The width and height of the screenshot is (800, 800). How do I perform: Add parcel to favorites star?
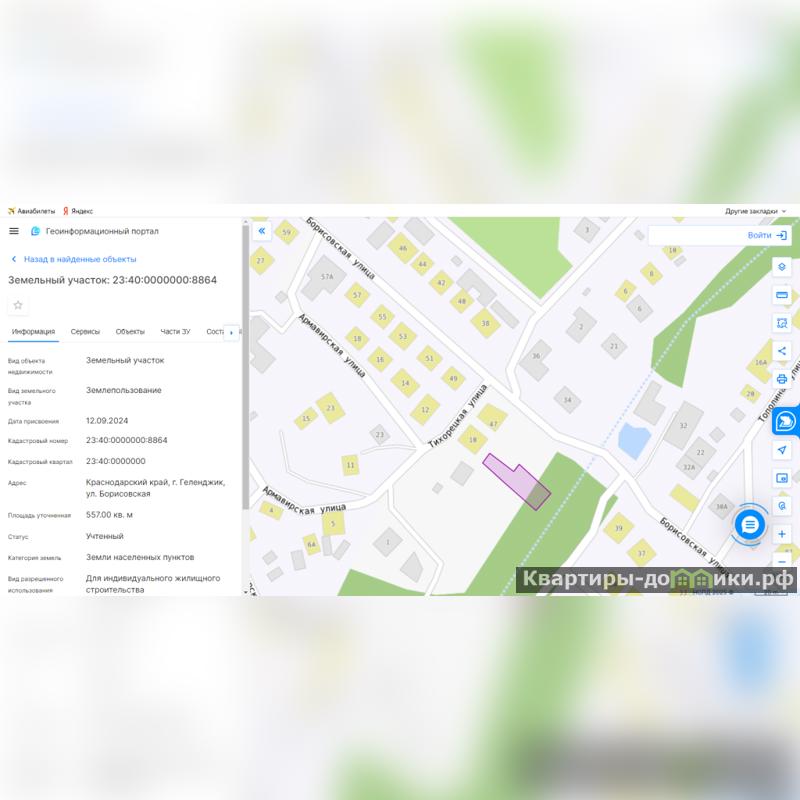click(x=18, y=305)
